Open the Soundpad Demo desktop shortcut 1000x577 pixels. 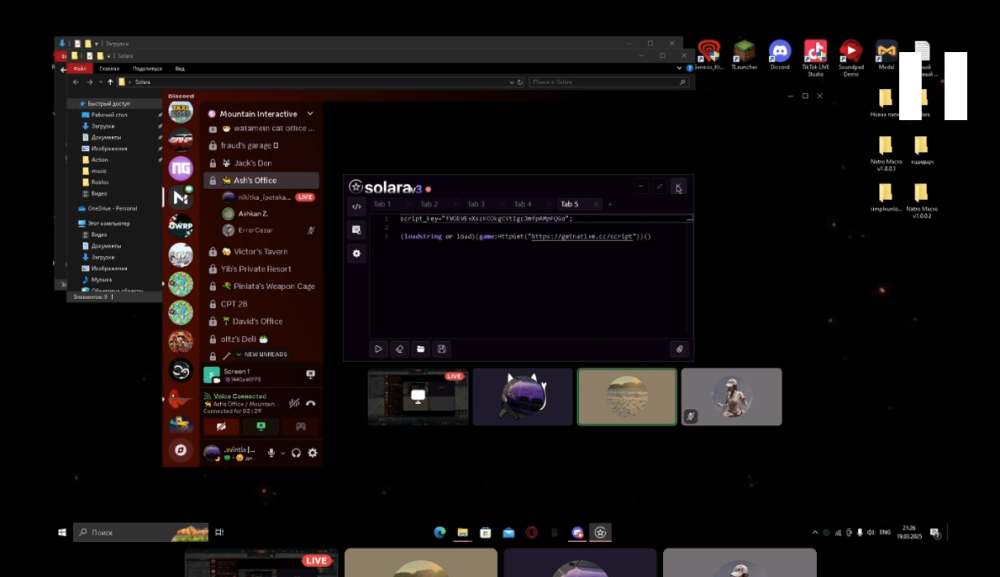click(x=851, y=58)
